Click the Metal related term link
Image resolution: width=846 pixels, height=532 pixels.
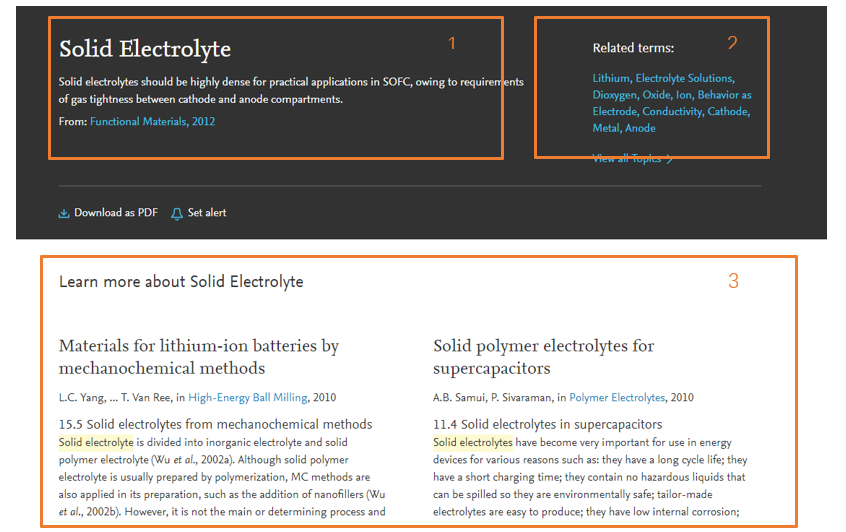click(x=606, y=128)
